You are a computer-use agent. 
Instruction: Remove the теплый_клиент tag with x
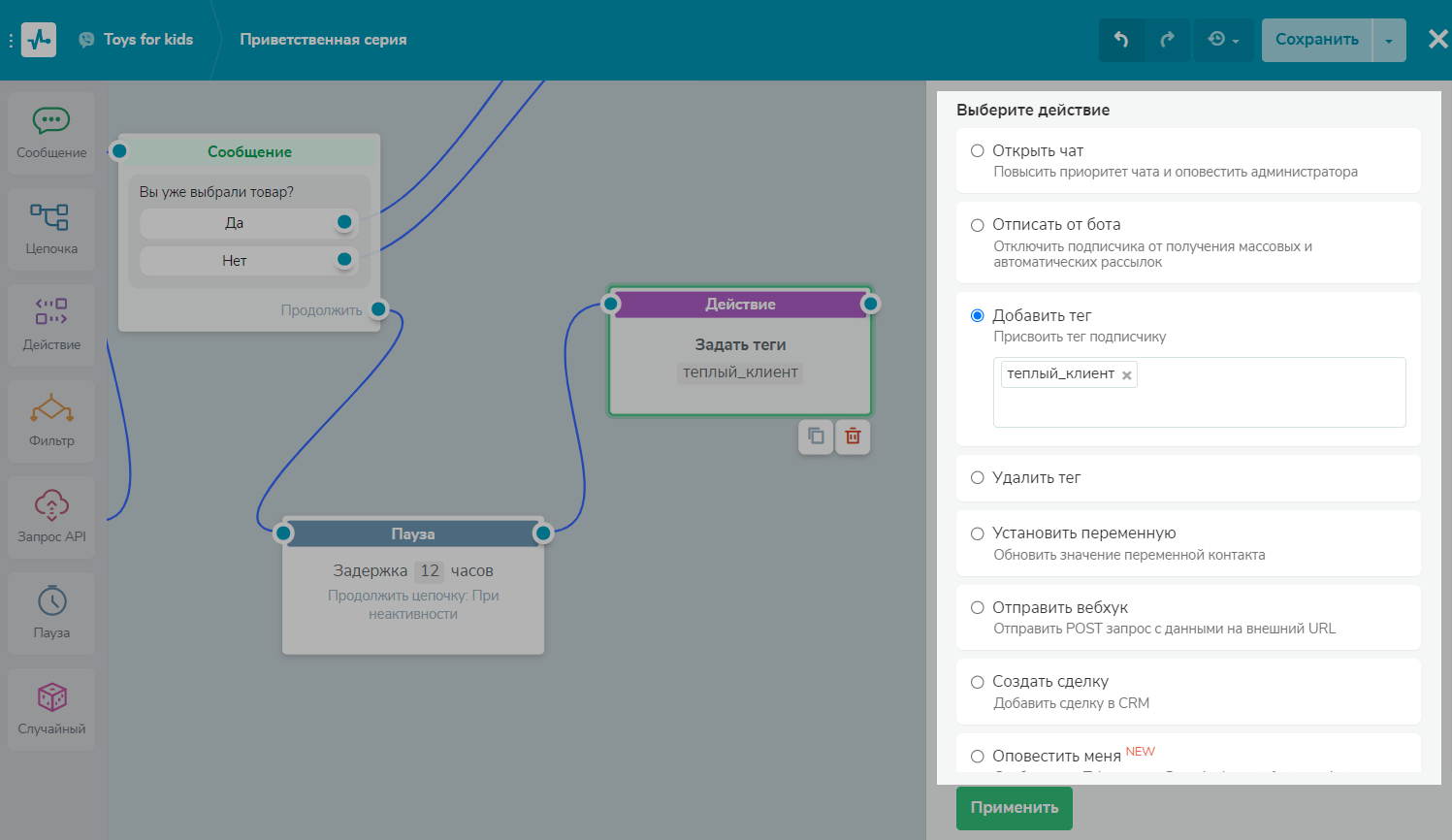click(x=1127, y=375)
